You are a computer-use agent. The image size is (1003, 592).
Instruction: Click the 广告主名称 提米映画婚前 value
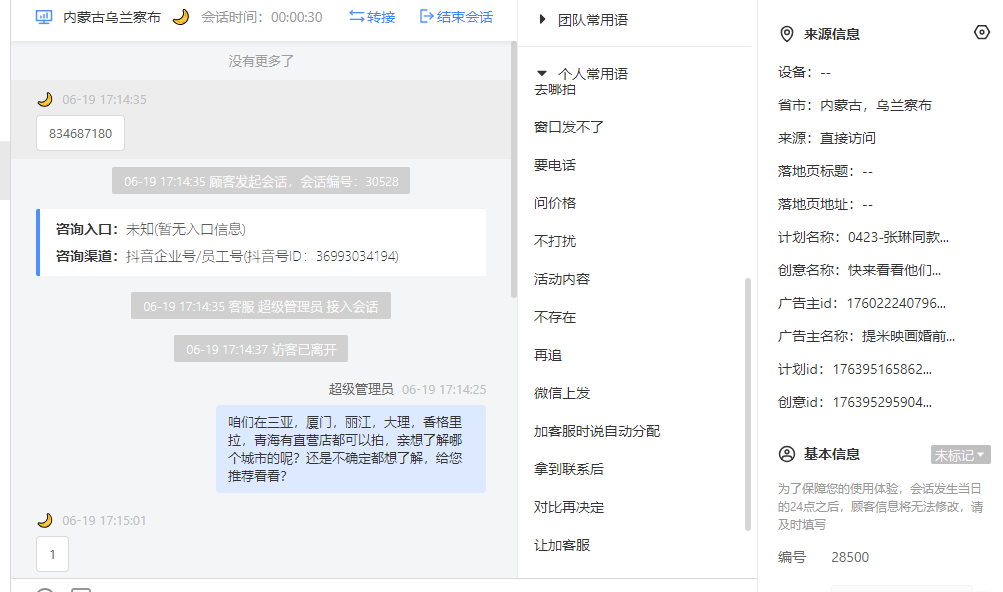908,336
